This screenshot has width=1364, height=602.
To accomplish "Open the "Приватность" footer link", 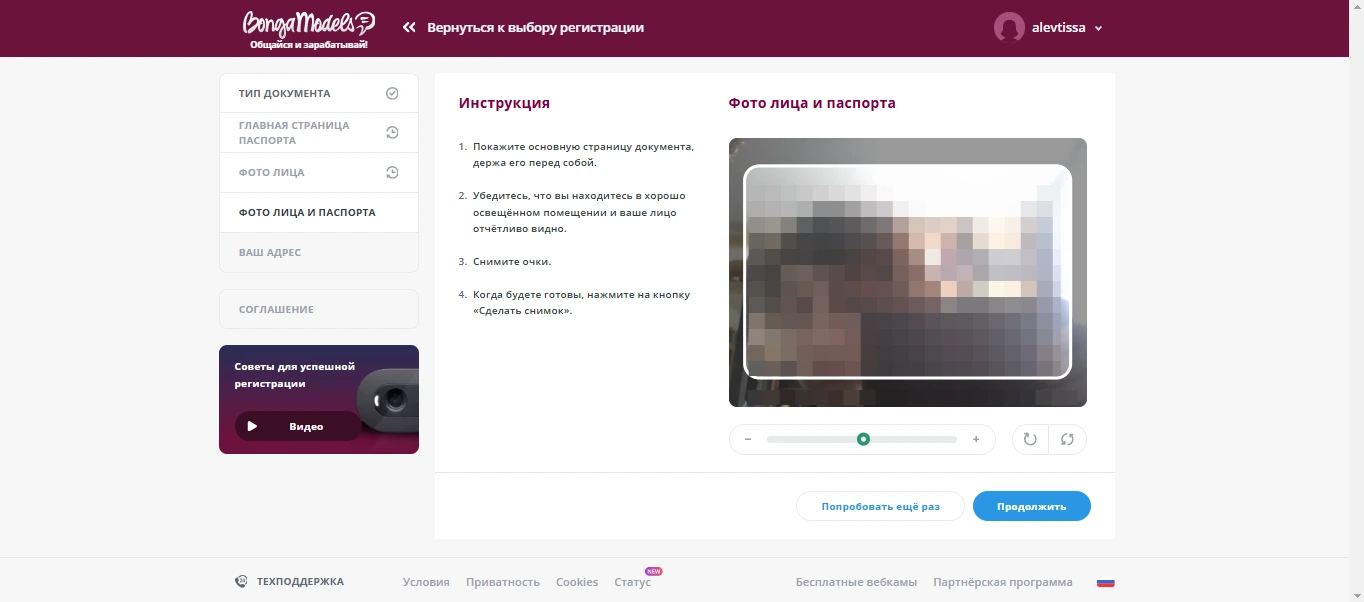I will click(502, 582).
